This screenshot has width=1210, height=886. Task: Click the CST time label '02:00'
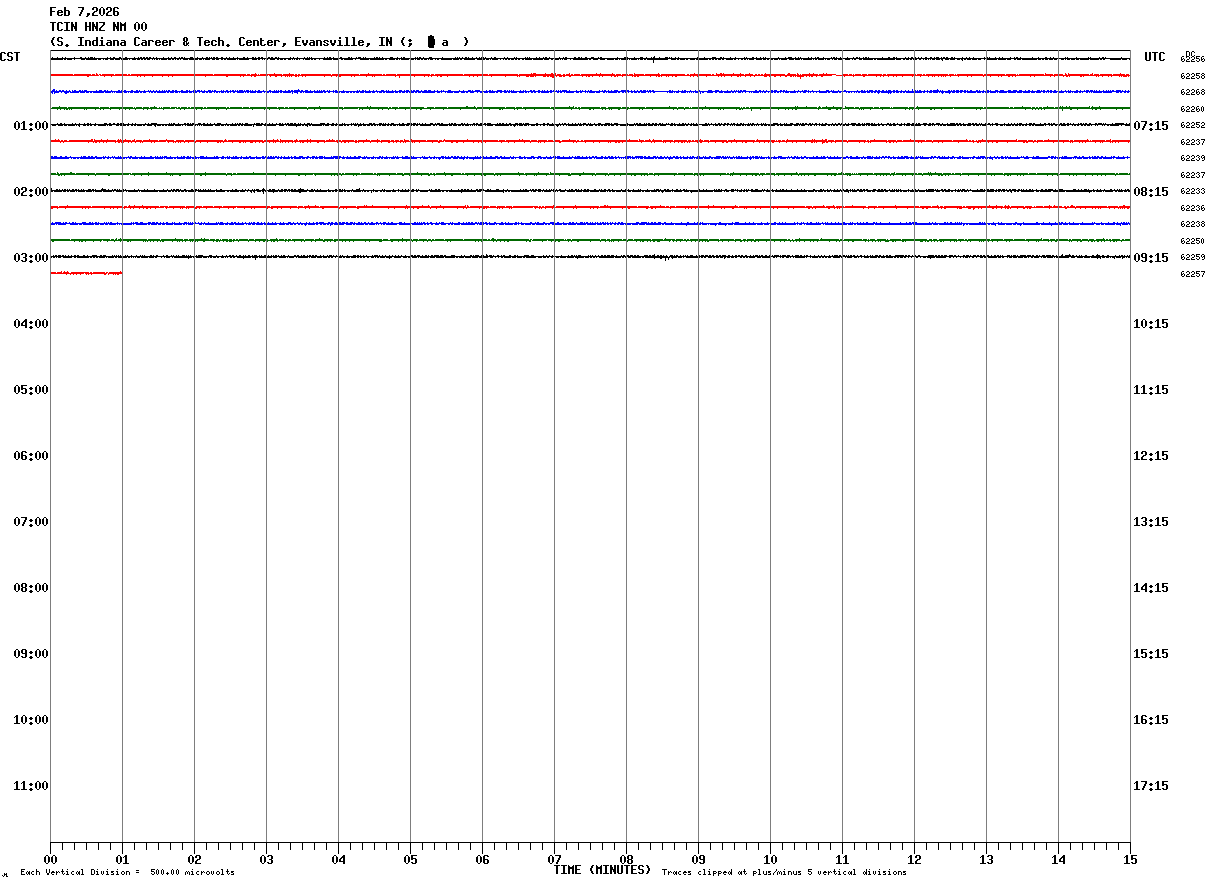point(31,192)
